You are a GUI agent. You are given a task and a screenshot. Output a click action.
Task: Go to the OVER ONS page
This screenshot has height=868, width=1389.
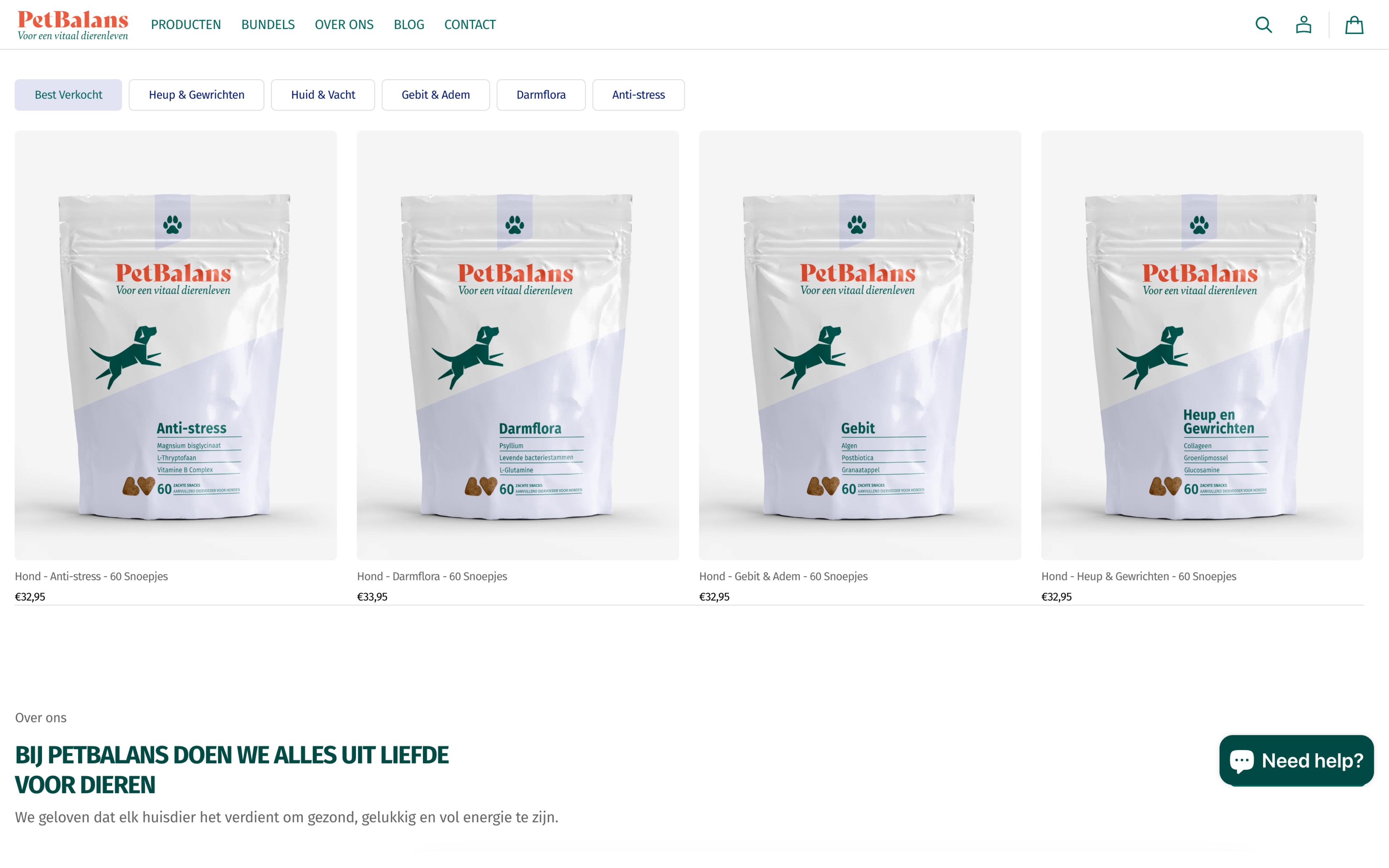coord(344,25)
